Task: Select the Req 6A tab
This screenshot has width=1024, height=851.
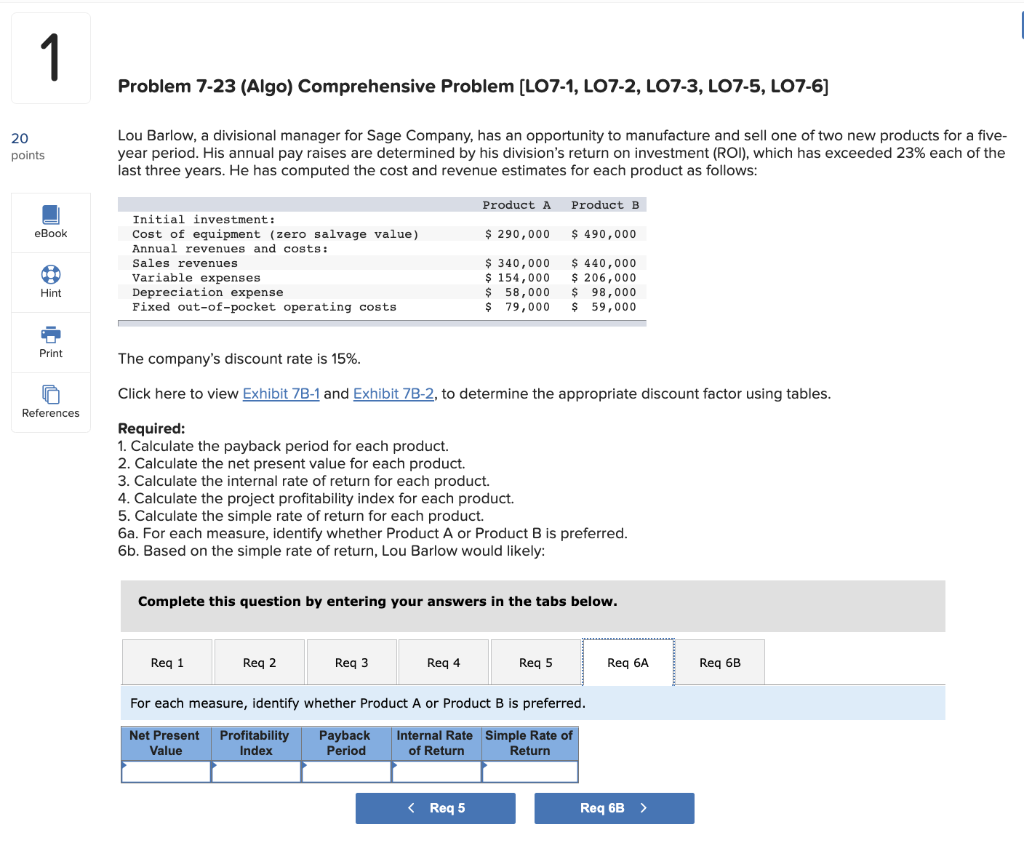Action: coord(628,662)
